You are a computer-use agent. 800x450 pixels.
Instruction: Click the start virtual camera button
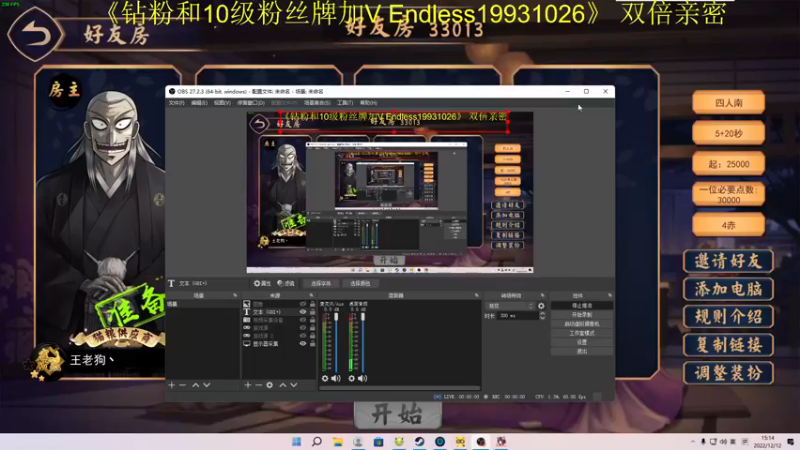tap(582, 324)
